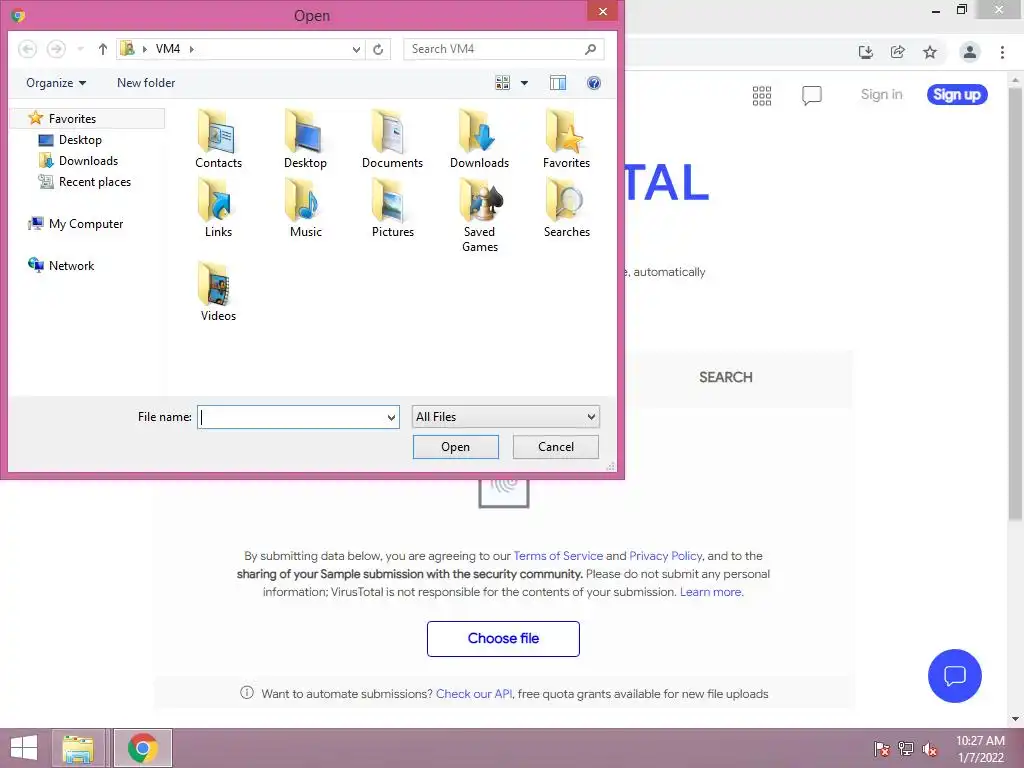This screenshot has height=768, width=1024.
Task: Click the Back navigation arrow in dialog
Action: pyautogui.click(x=27, y=49)
